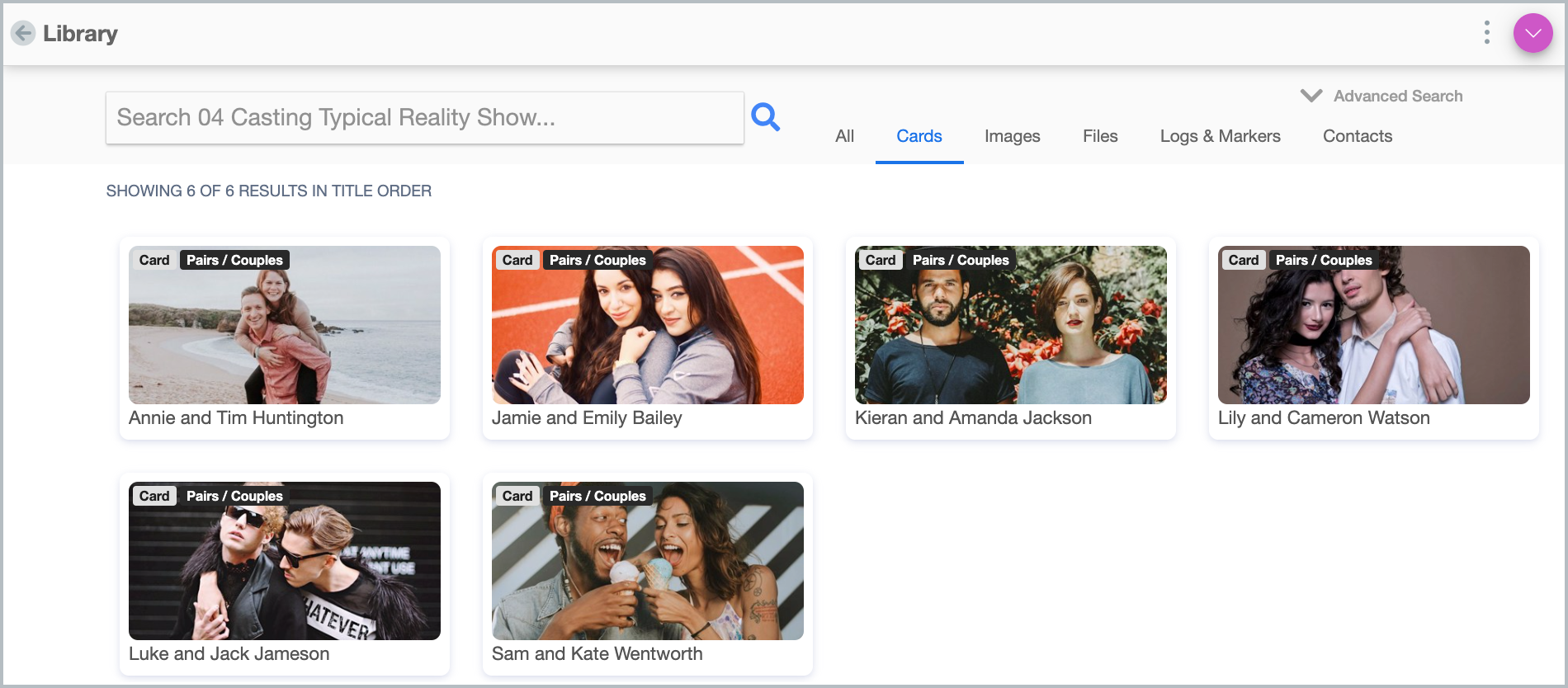
Task: Click the Kieran and Amanda Jackson title
Action: point(973,418)
